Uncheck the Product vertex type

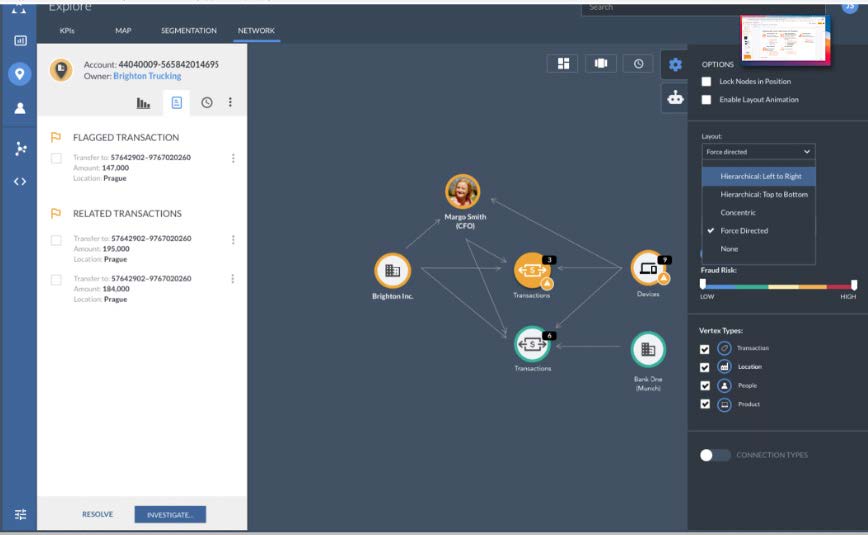[x=705, y=404]
